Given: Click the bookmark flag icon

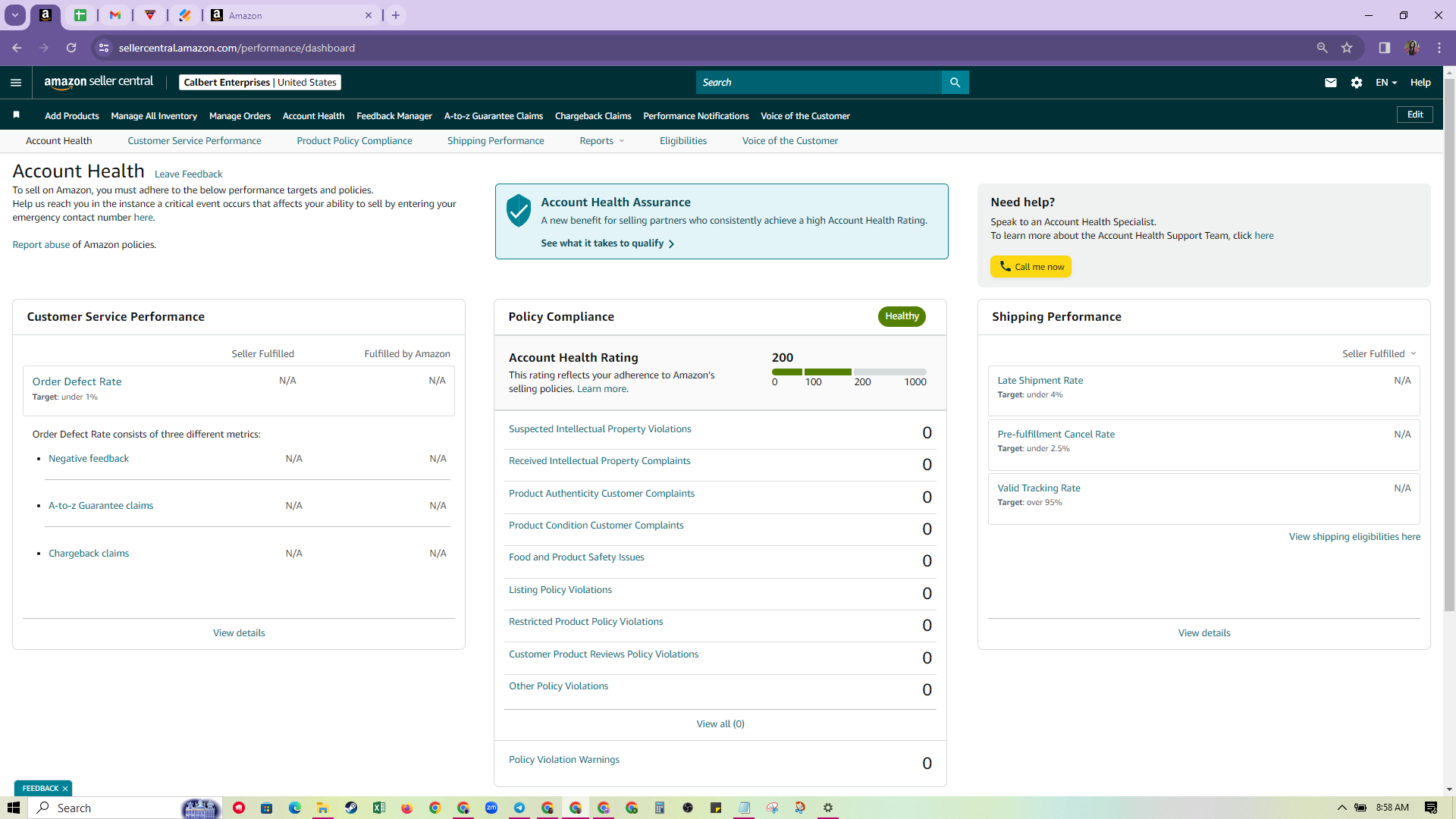Looking at the screenshot, I should tap(16, 115).
